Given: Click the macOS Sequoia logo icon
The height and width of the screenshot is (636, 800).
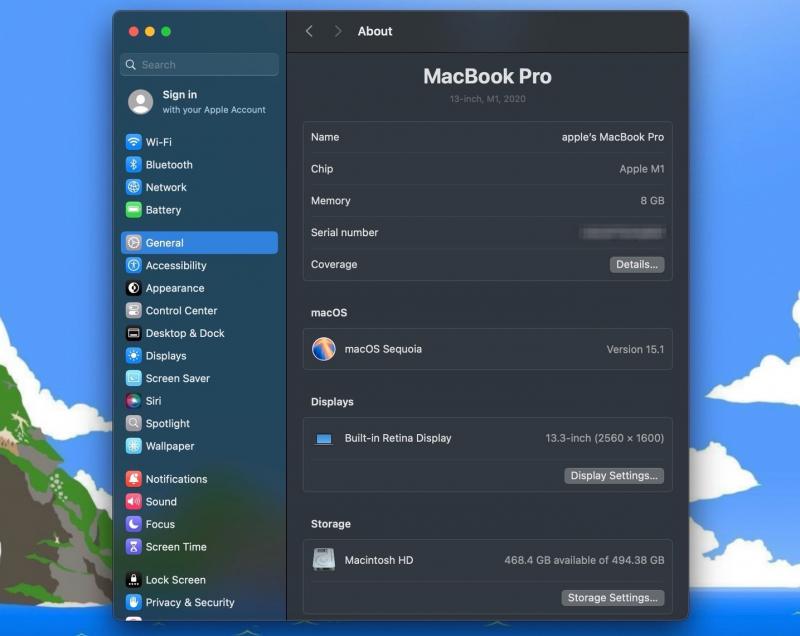Looking at the screenshot, I should (x=324, y=349).
